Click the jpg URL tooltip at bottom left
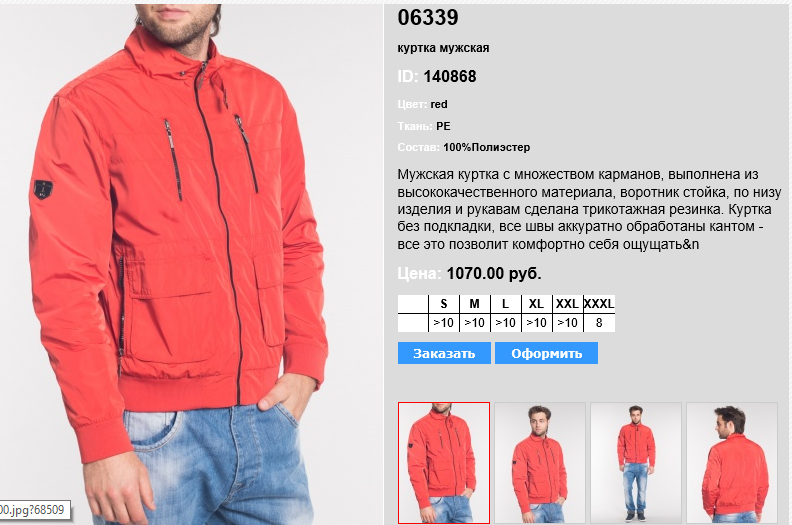Screen dimensions: 792x525 pos(34,509)
